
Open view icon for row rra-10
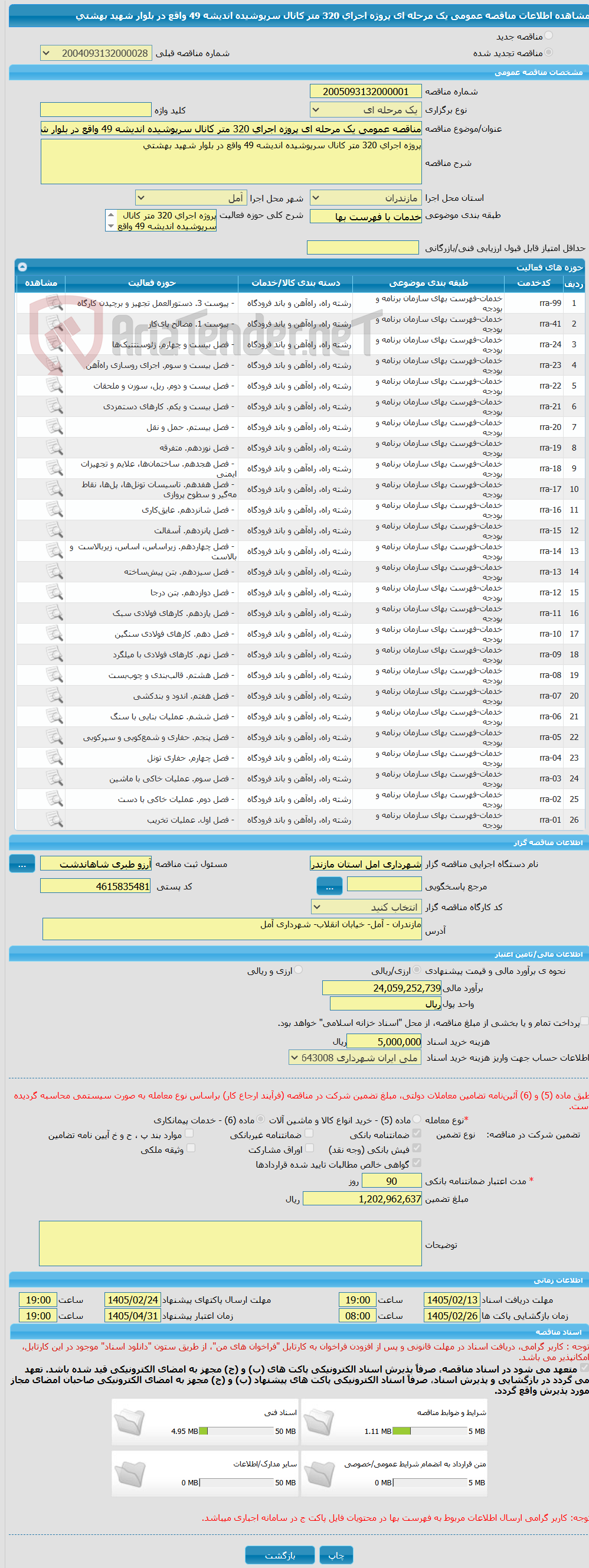55,634
